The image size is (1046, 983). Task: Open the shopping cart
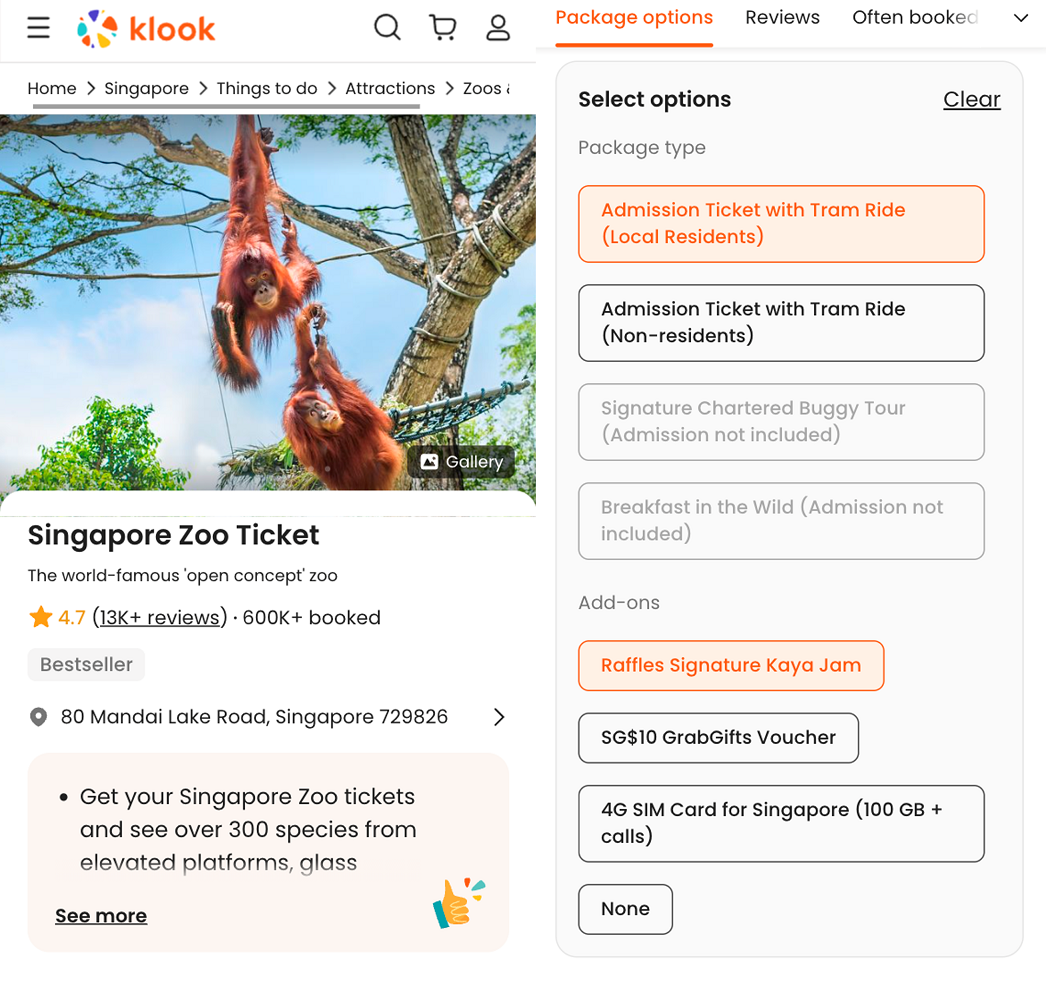442,27
